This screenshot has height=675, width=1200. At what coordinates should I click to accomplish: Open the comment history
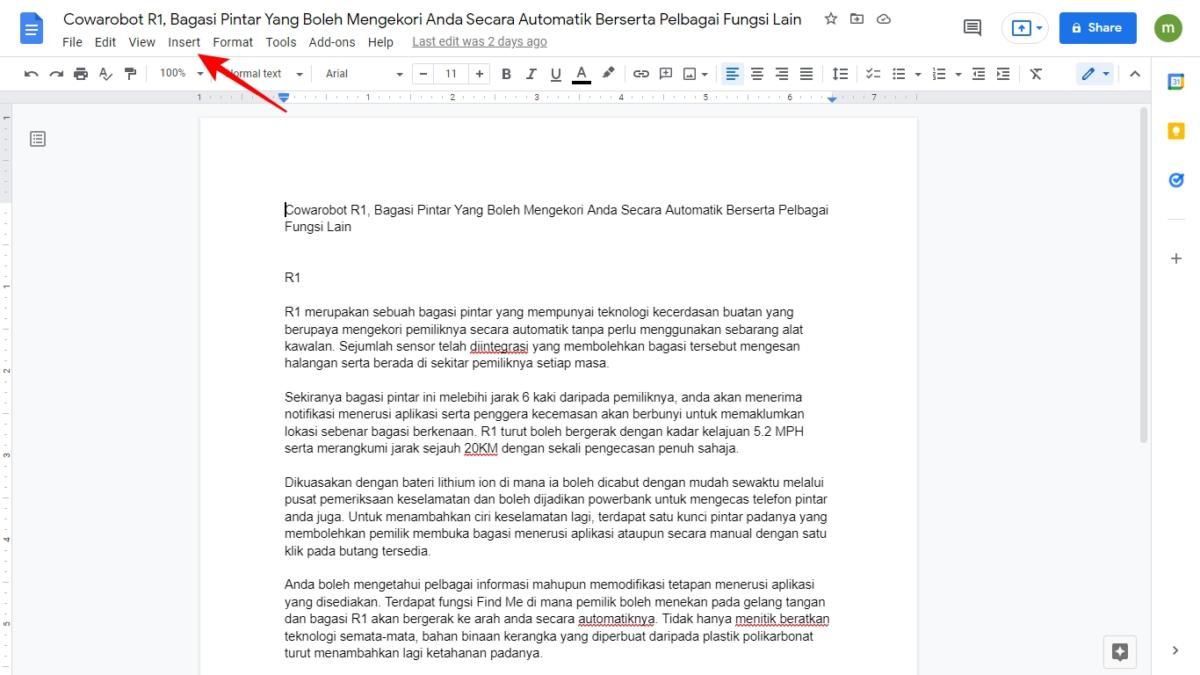tap(972, 28)
